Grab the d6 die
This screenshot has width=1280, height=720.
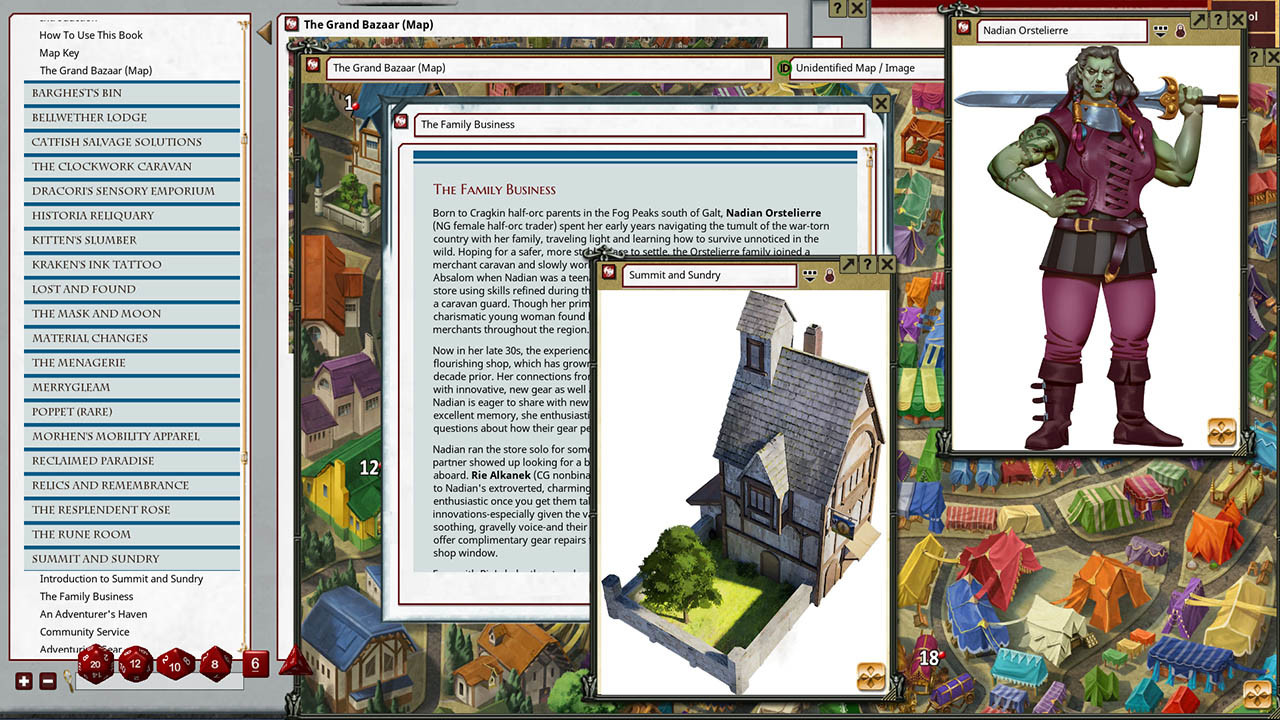pos(255,663)
